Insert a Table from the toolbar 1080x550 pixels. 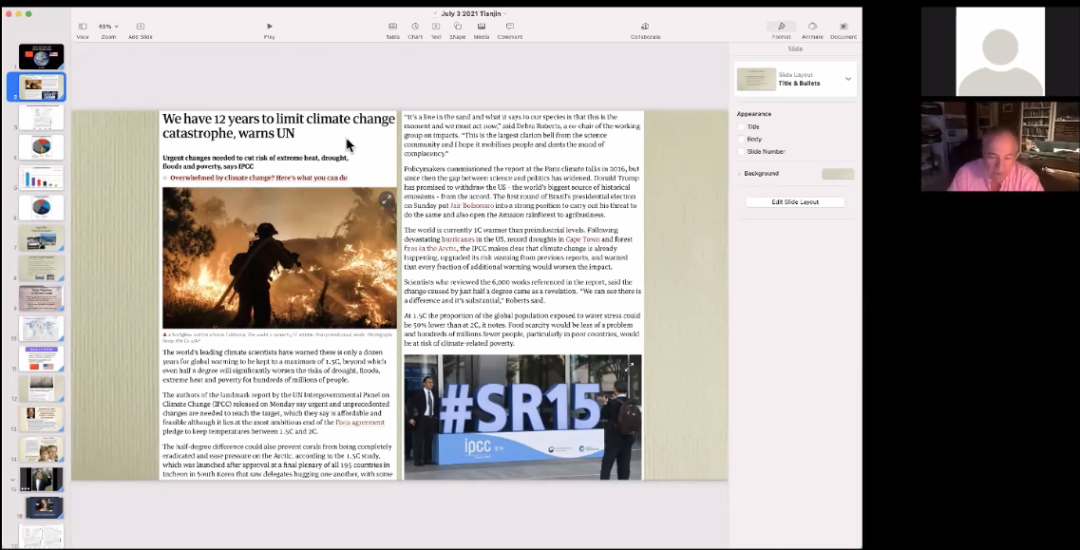pyautogui.click(x=392, y=27)
